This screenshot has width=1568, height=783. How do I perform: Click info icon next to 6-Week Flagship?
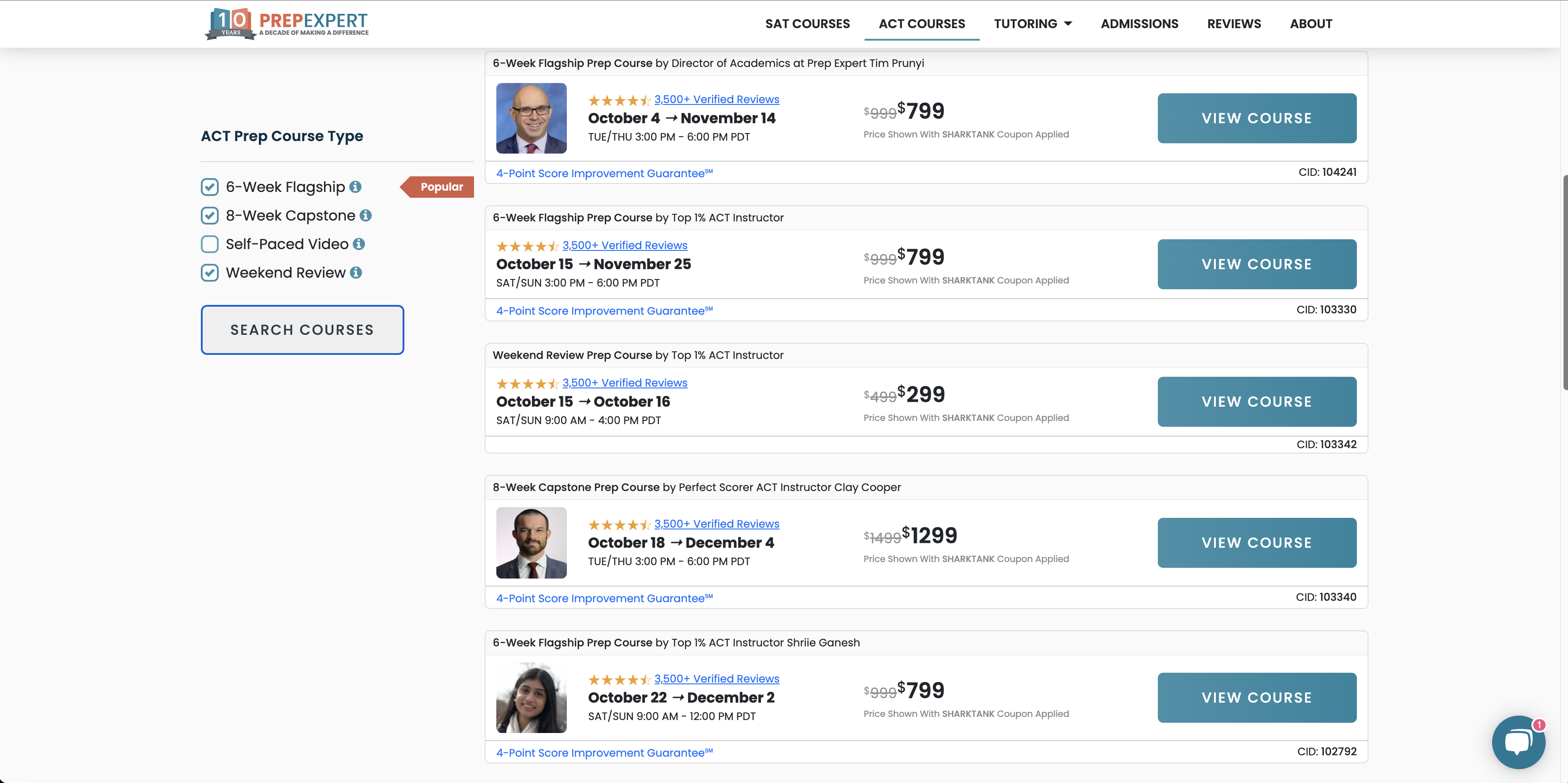(x=355, y=187)
